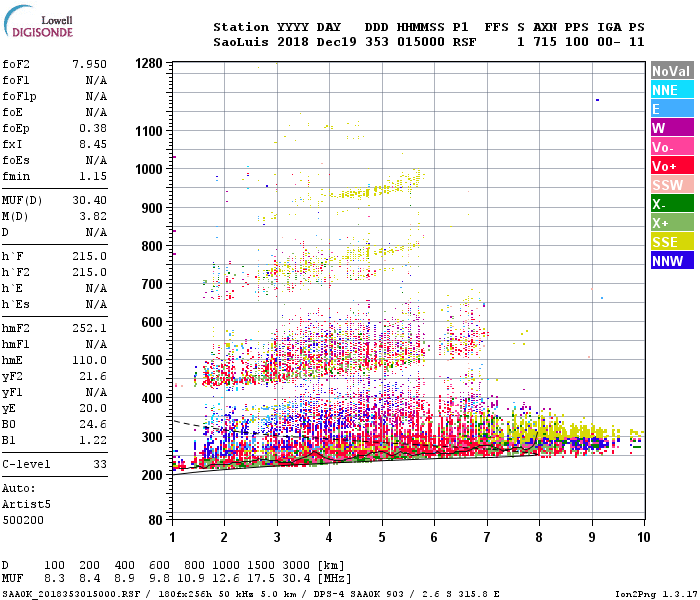
Task: Click the isolated blue echo near 9 MHz top
Action: point(597,100)
